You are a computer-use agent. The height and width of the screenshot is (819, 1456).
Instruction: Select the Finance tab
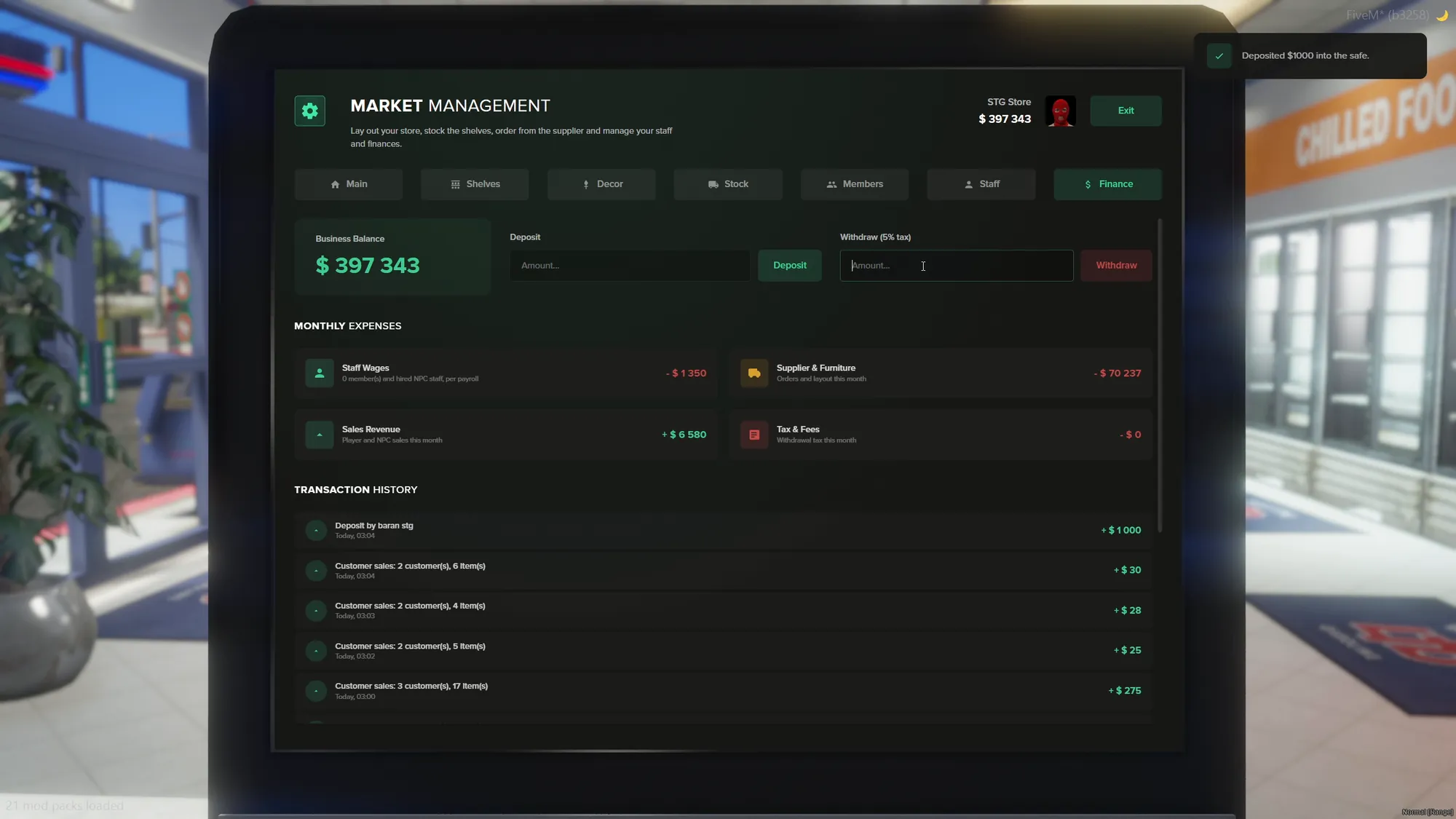[1108, 184]
